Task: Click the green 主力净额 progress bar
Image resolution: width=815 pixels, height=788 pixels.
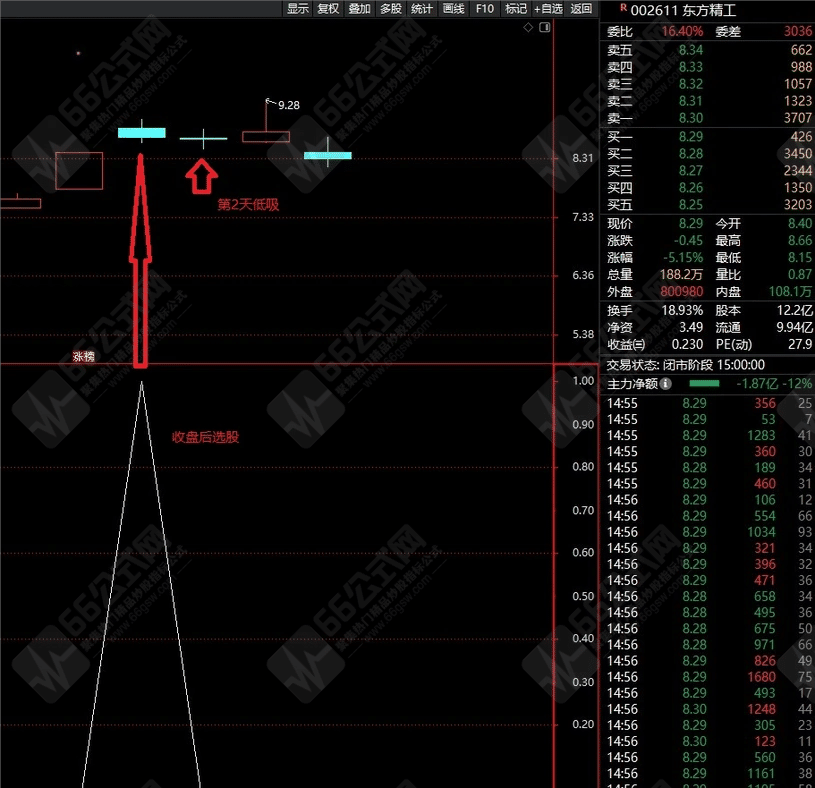Action: pos(704,383)
